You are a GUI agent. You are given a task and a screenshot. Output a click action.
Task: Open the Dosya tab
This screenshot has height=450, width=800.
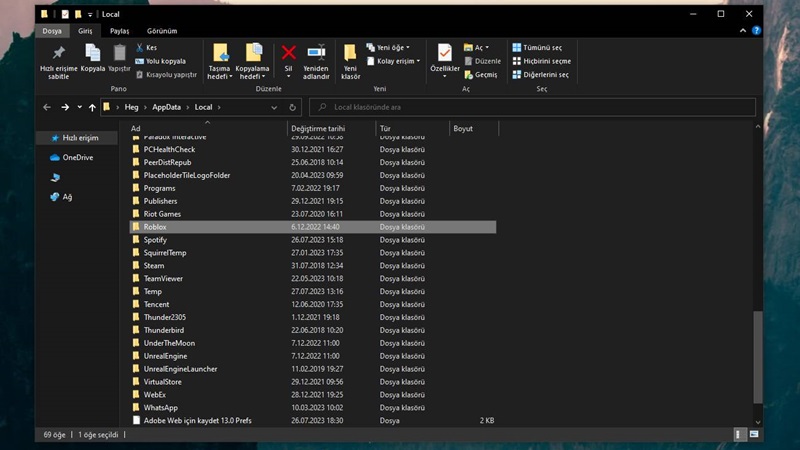pos(52,31)
